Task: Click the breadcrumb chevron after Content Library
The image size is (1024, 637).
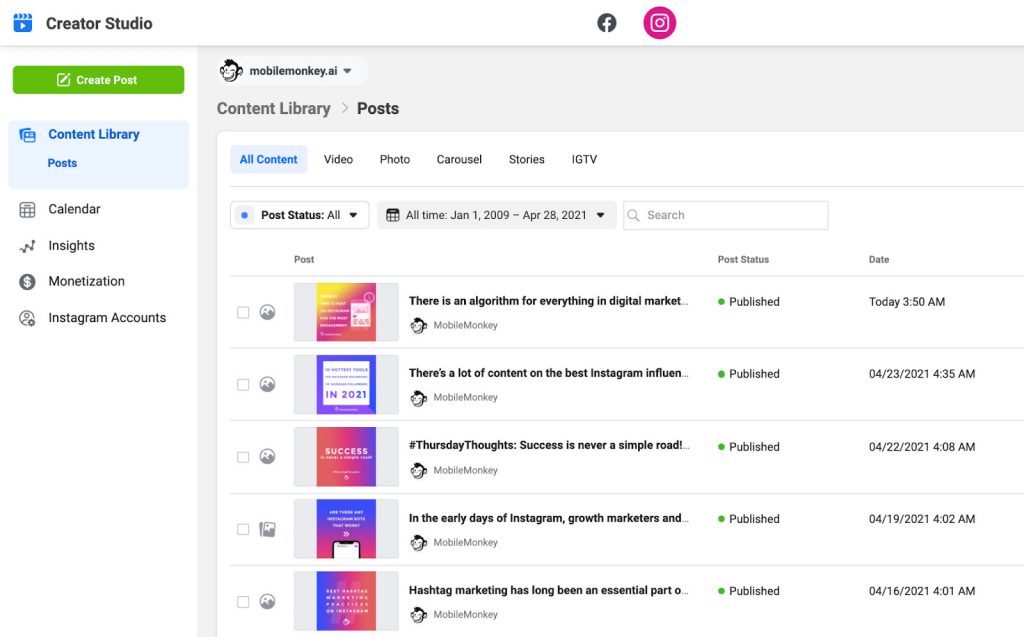Action: click(345, 108)
